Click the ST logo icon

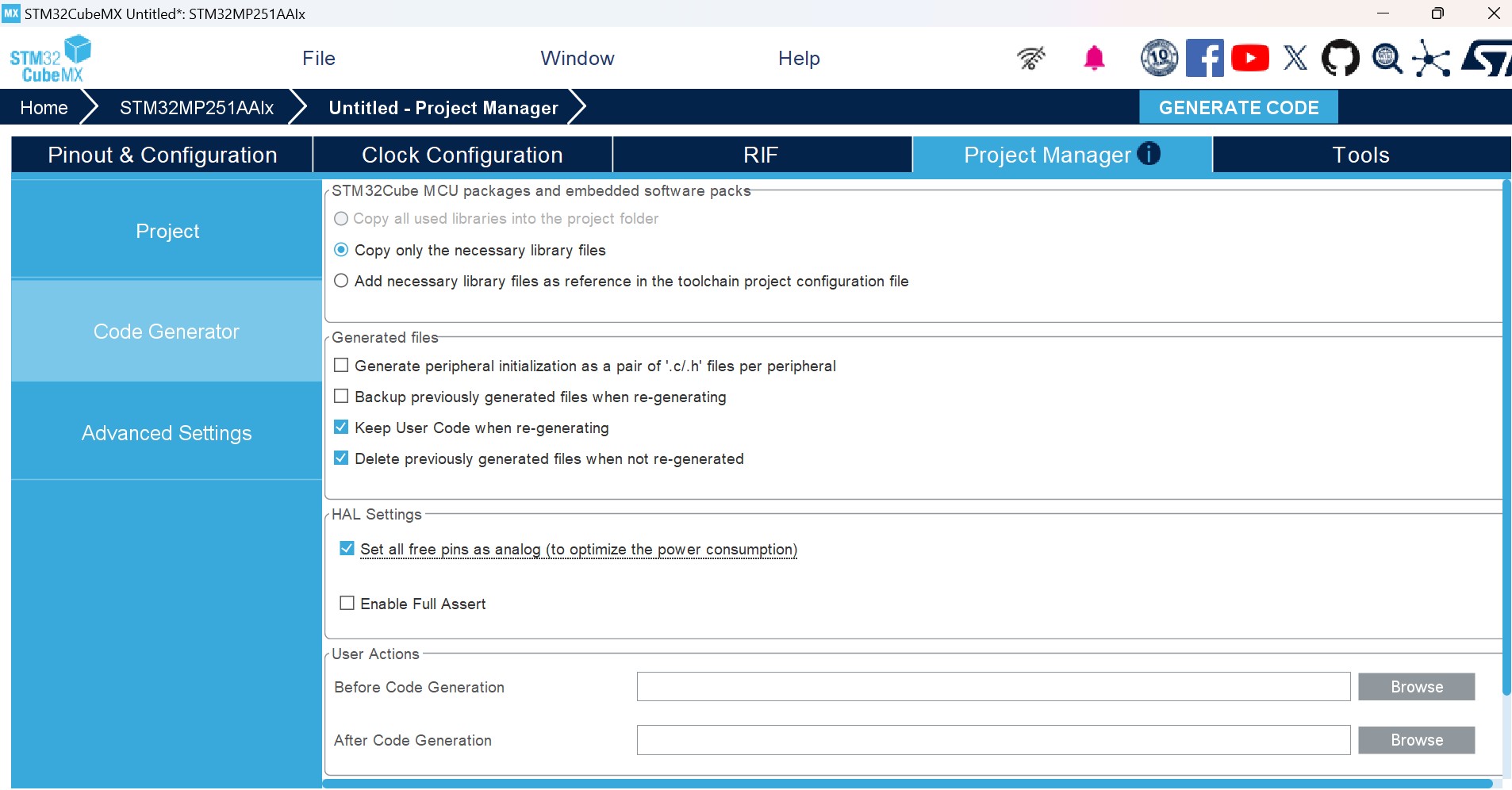pos(1486,59)
